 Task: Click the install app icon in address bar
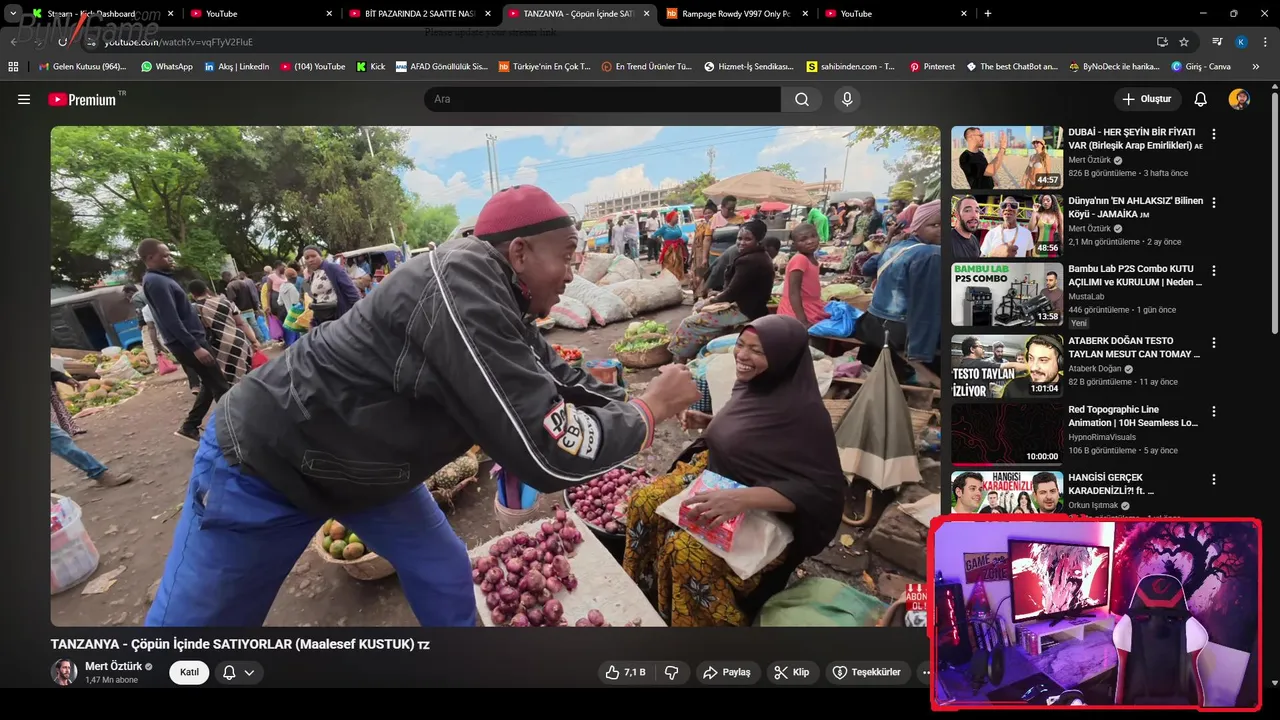tap(1162, 42)
